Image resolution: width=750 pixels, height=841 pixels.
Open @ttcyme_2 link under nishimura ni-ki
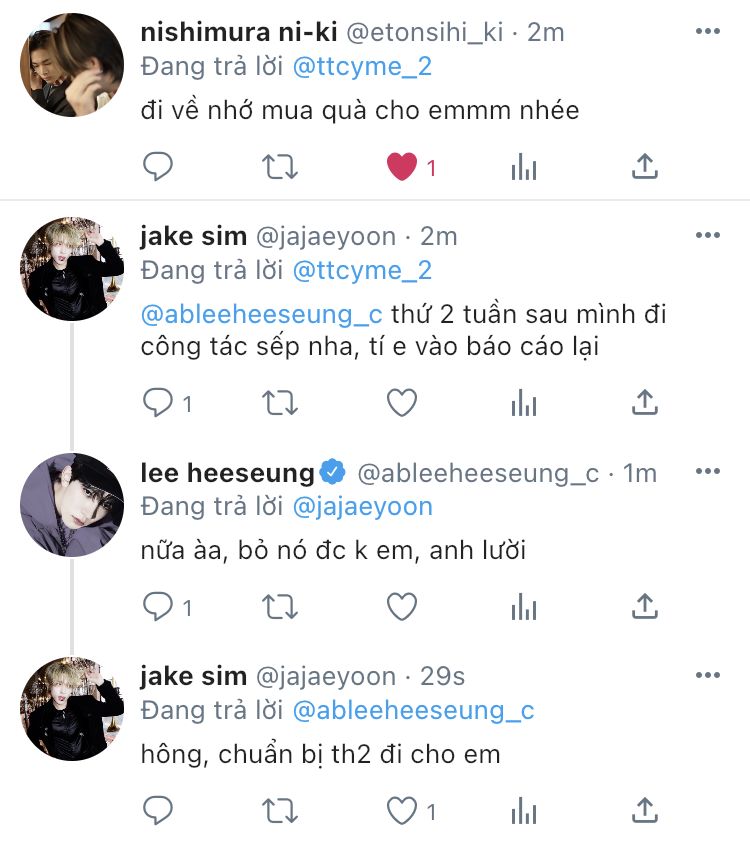click(x=362, y=67)
